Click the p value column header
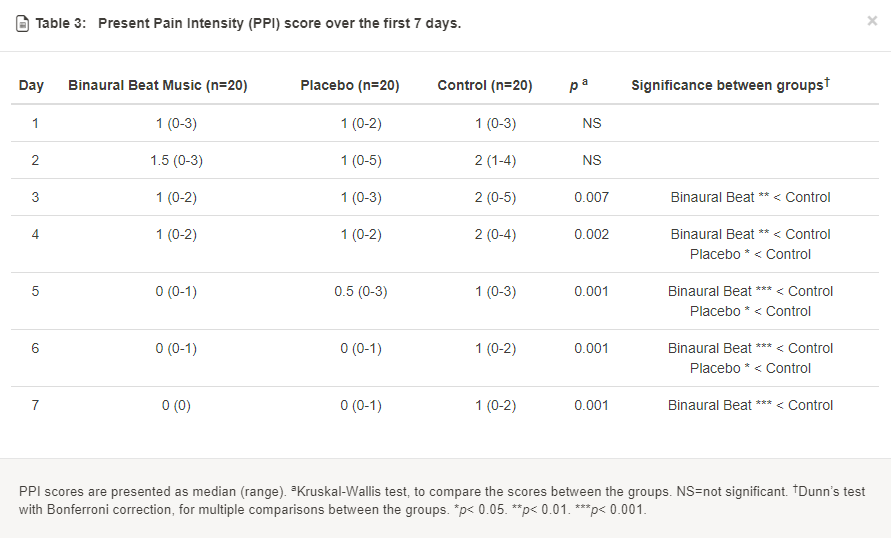The height and width of the screenshot is (538, 891). click(x=578, y=85)
